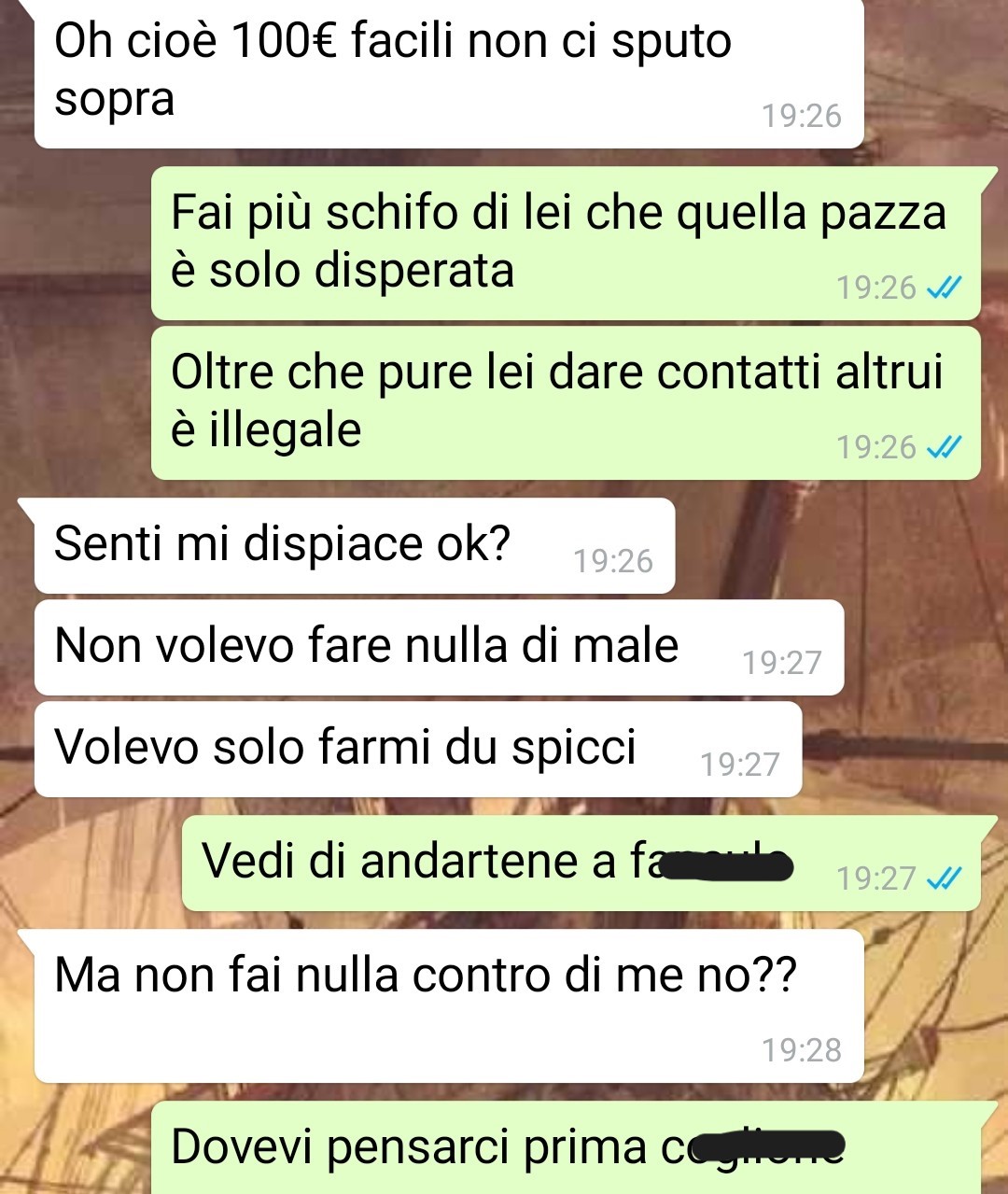Tap the "Dovevi pensarci prima" message
1008x1194 pixels.
click(566, 1147)
